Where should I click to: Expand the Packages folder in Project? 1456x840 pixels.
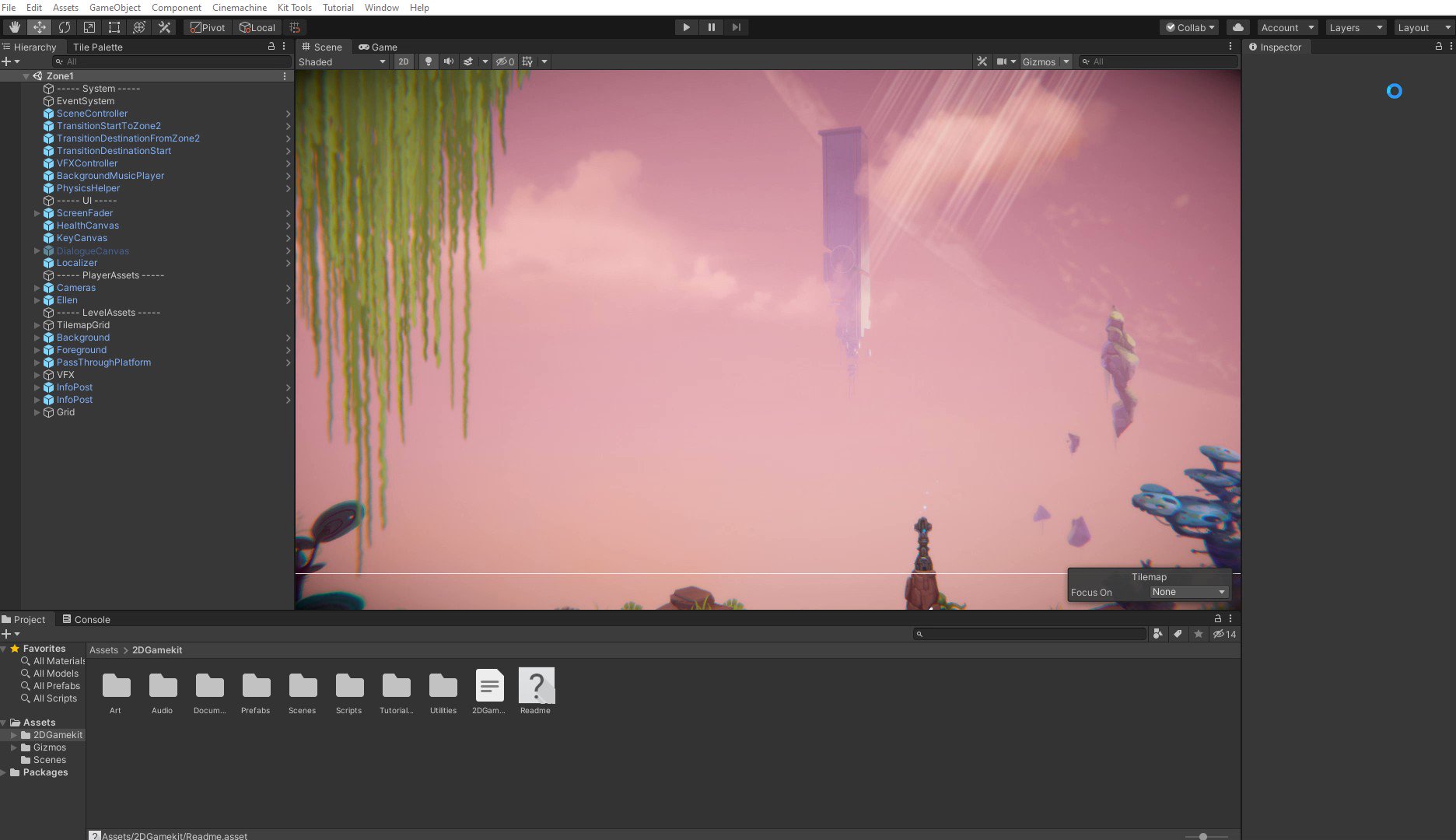point(4,772)
